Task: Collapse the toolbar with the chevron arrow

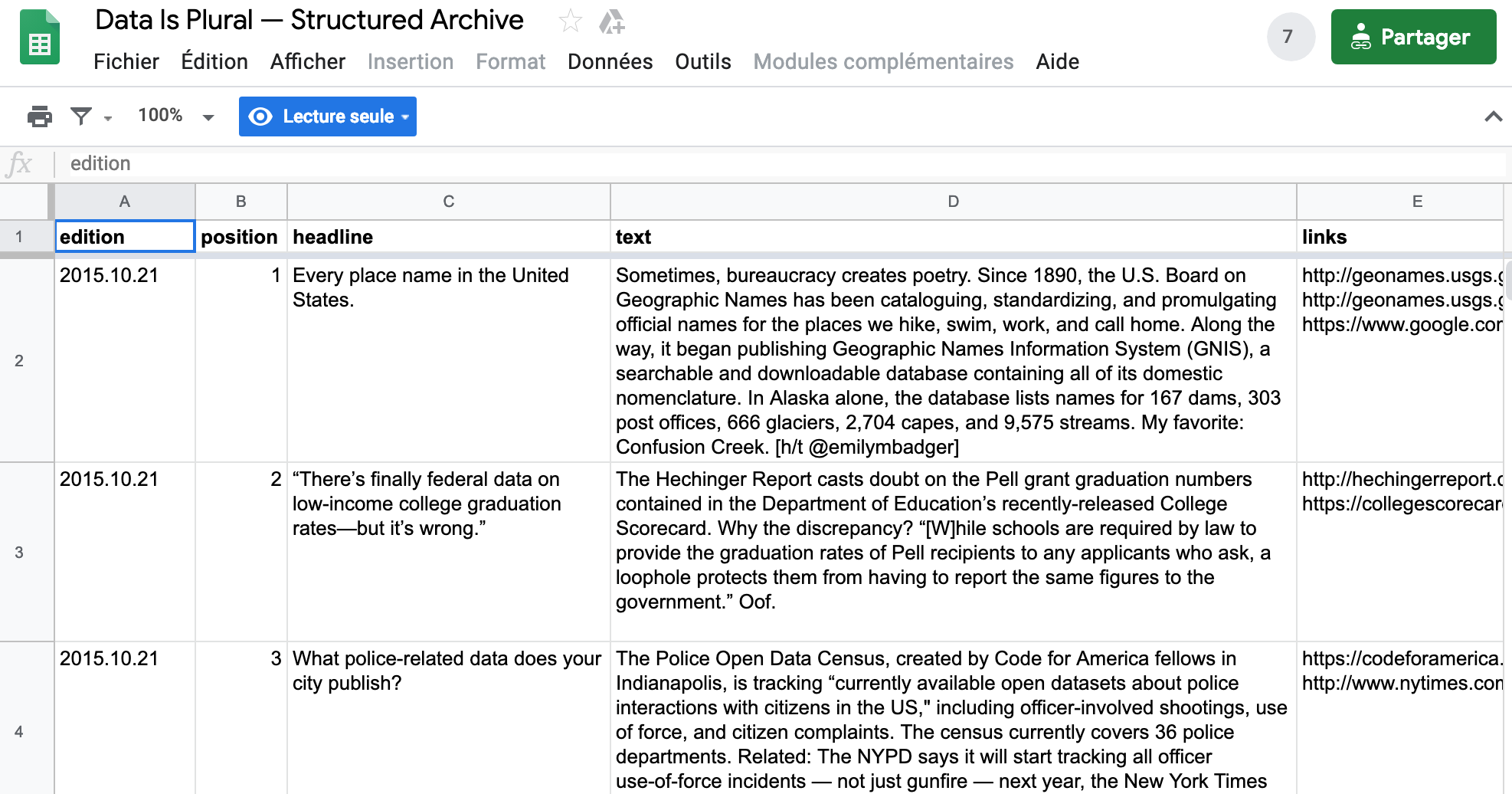Action: pyautogui.click(x=1493, y=116)
